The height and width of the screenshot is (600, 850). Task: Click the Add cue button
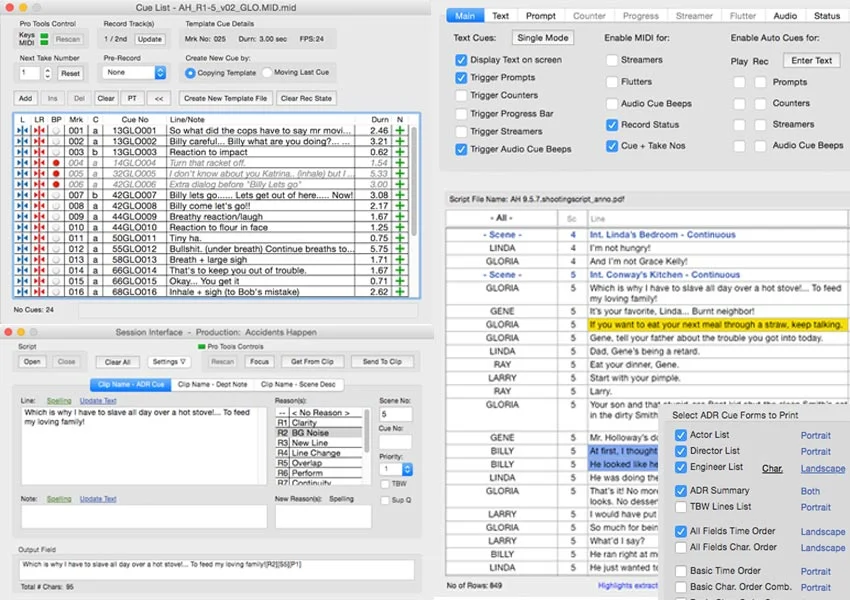click(x=25, y=98)
